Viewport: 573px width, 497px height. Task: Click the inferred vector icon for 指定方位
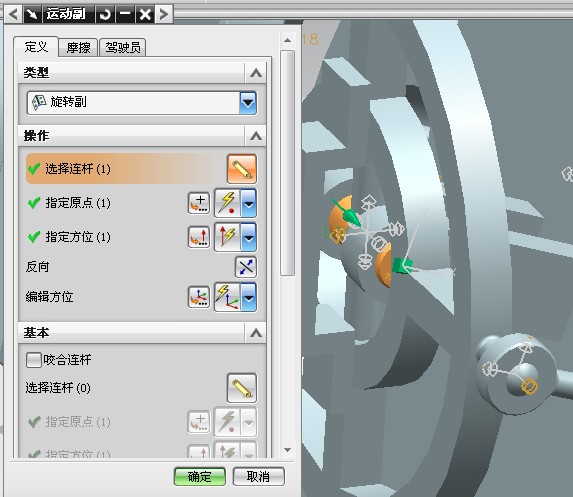click(228, 237)
